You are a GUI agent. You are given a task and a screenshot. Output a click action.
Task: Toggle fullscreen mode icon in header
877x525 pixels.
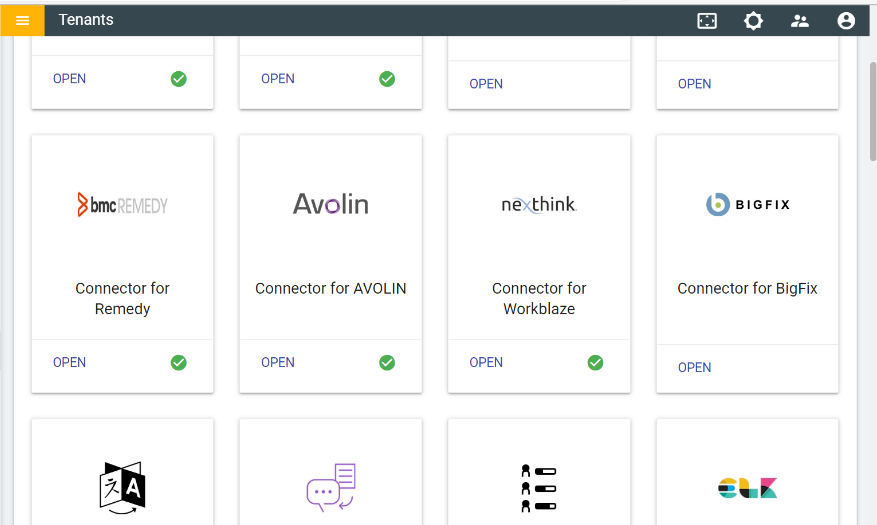pyautogui.click(x=707, y=21)
